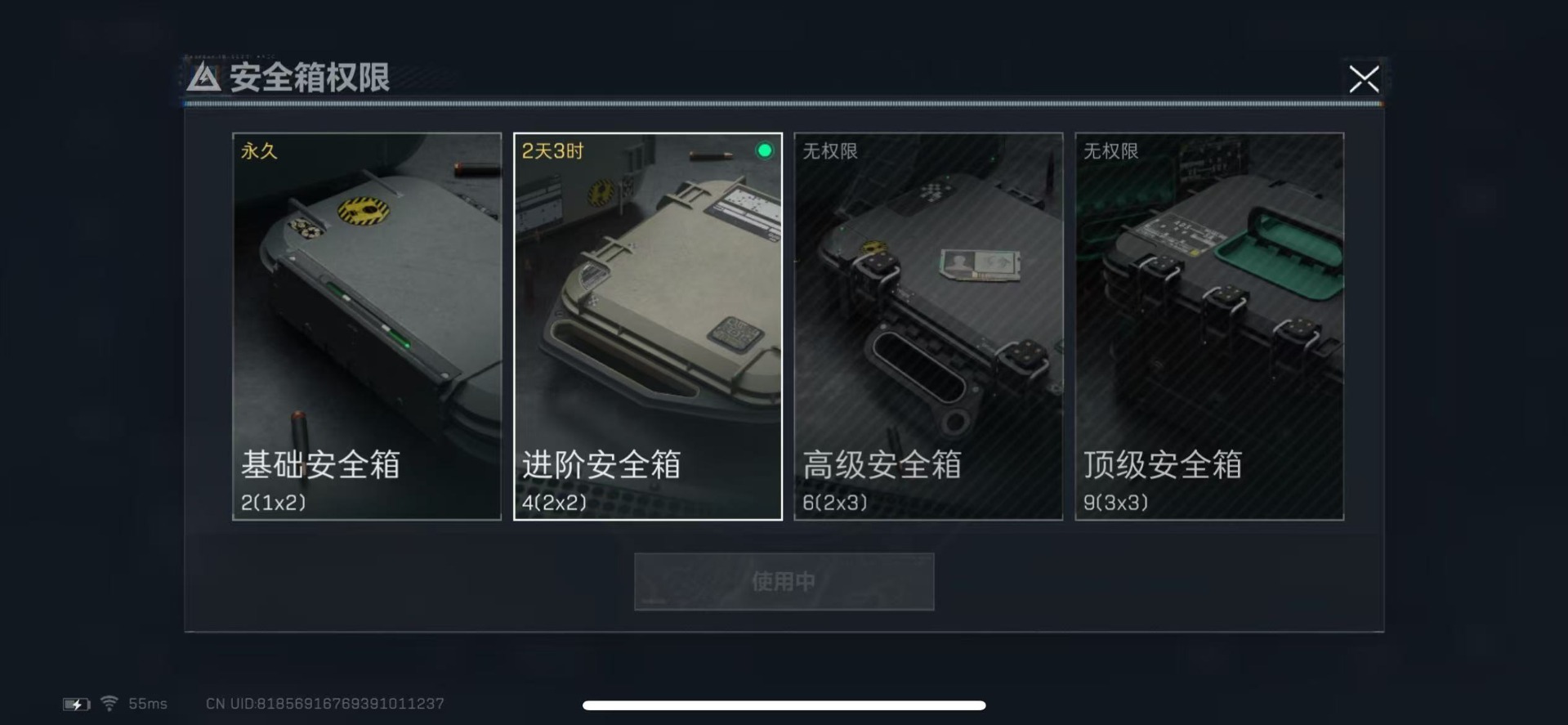The image size is (1568, 725).
Task: Click the green active indicator dot
Action: pyautogui.click(x=765, y=150)
